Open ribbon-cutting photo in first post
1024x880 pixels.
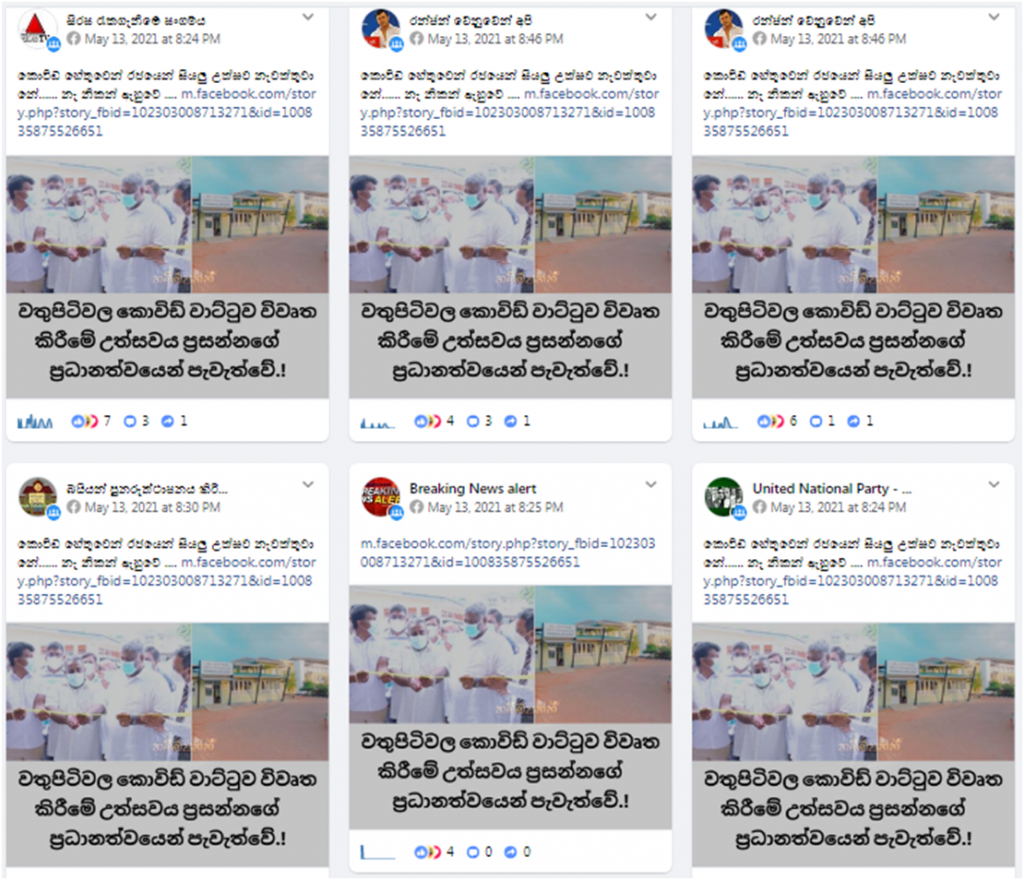pos(168,225)
